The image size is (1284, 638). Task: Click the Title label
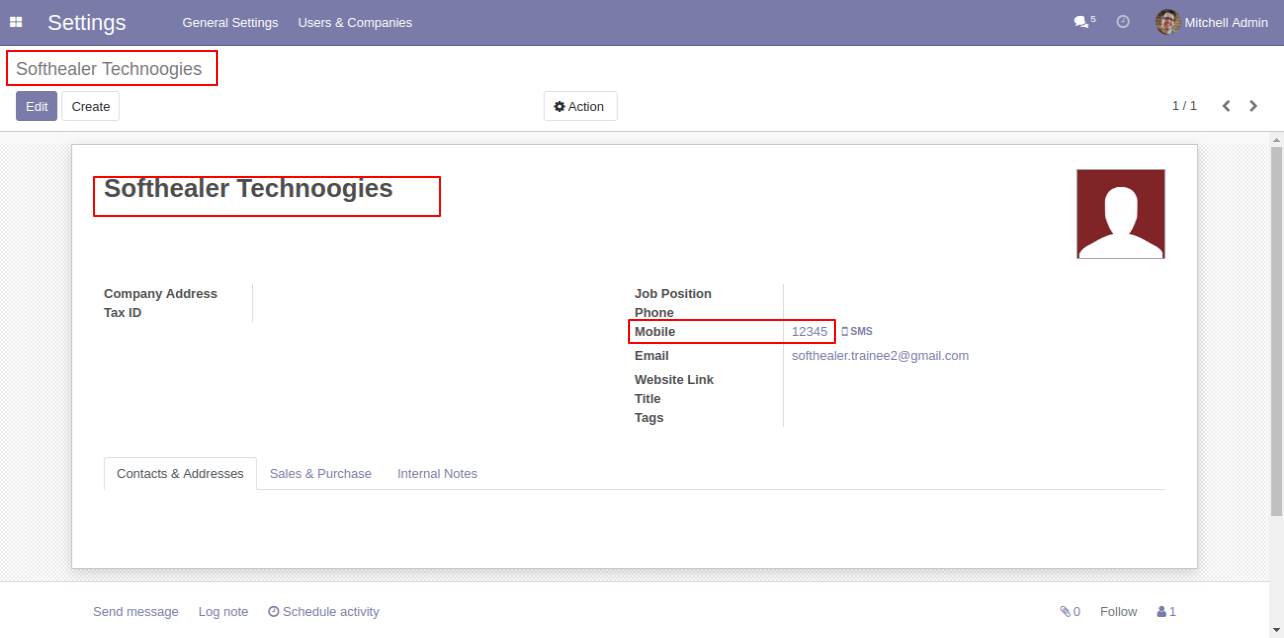pyautogui.click(x=648, y=399)
